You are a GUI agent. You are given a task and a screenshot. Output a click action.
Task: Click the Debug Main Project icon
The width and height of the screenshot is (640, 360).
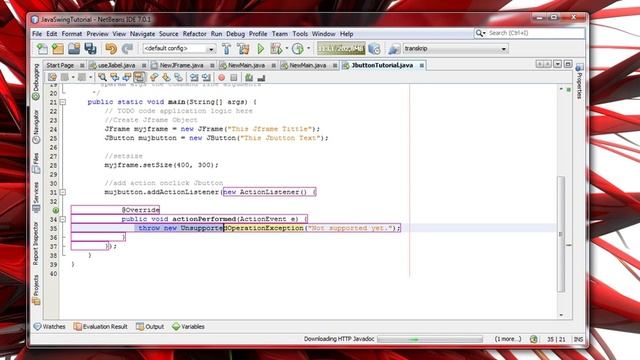(x=276, y=49)
